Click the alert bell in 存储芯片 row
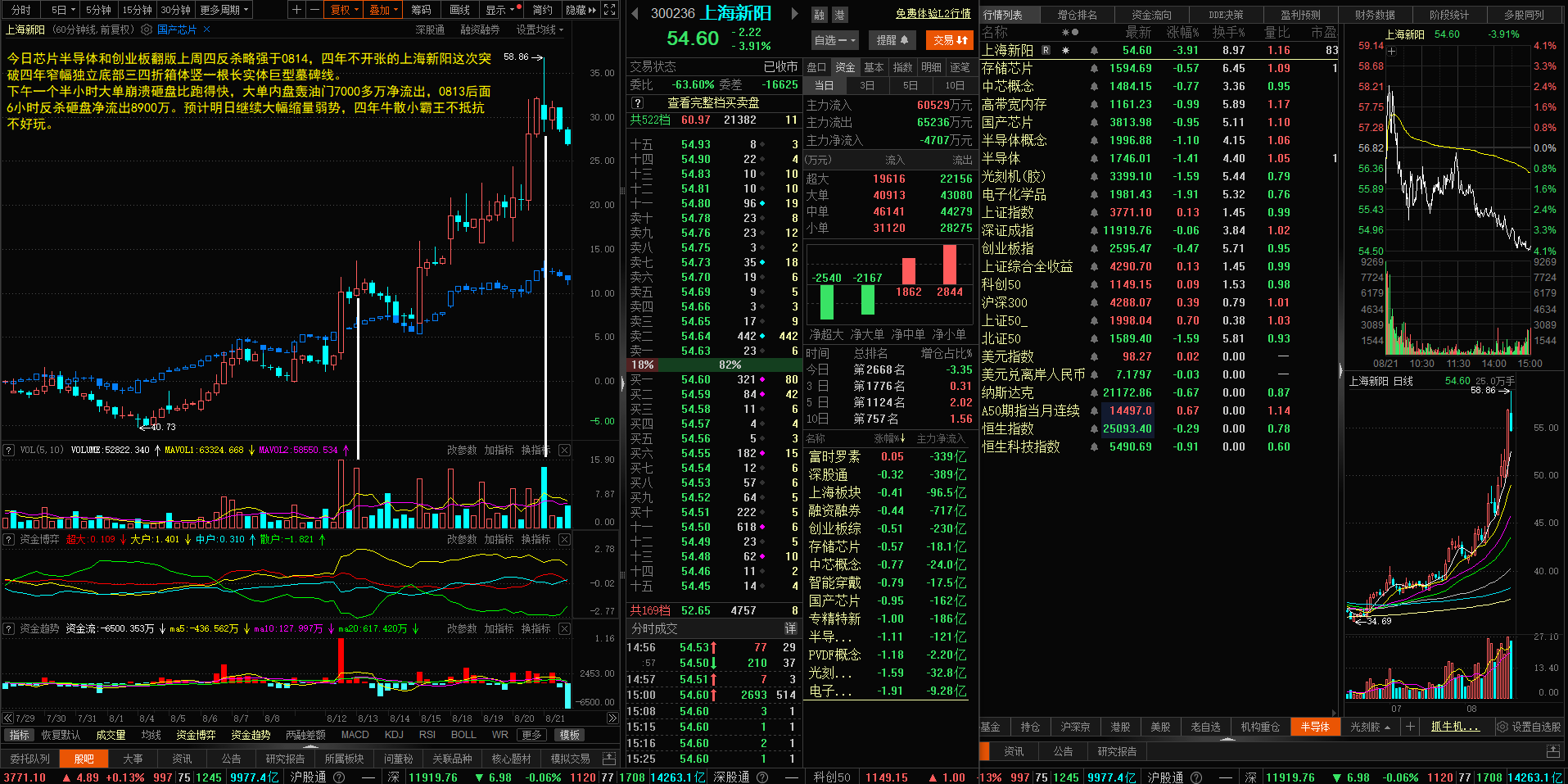Viewport: 1568px width, 784px height. 1094,69
